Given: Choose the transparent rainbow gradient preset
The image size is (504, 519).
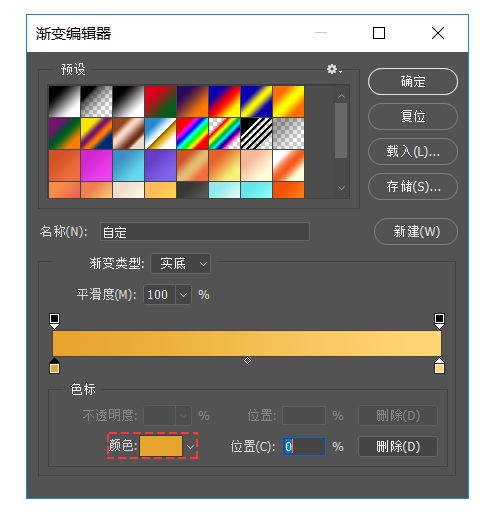Looking at the screenshot, I should (225, 133).
